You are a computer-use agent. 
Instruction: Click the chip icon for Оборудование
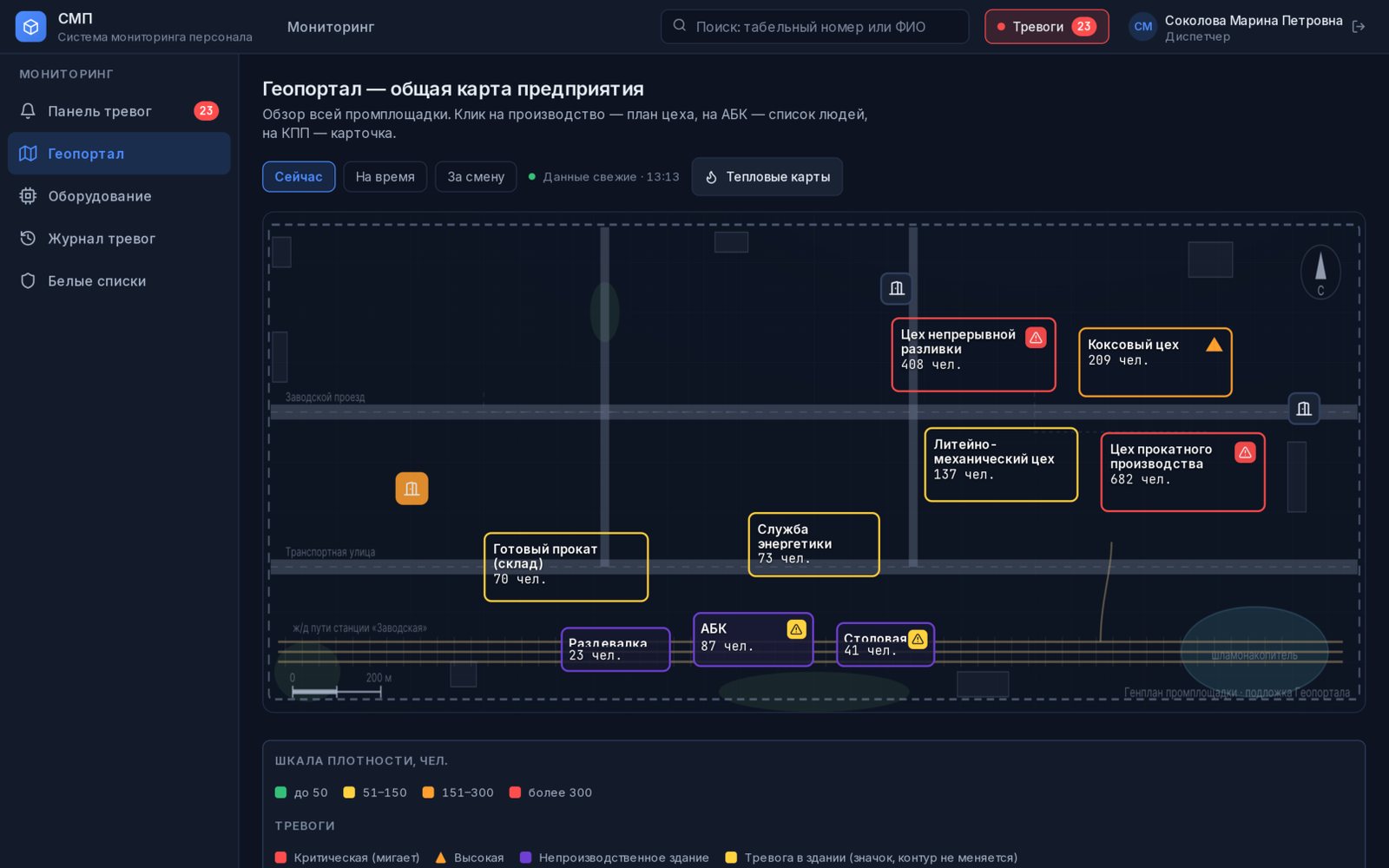[x=28, y=196]
